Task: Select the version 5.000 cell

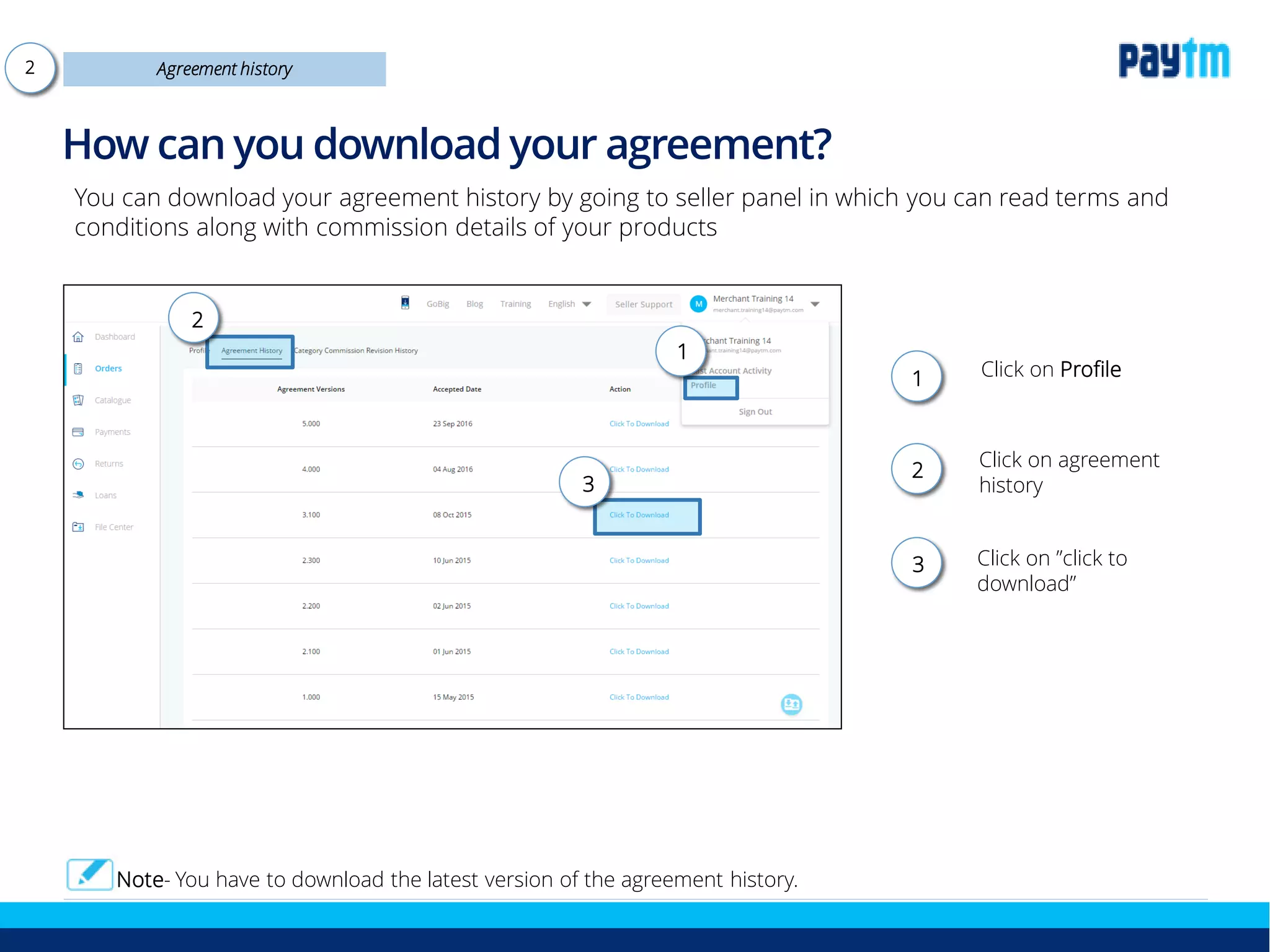Action: [311, 423]
